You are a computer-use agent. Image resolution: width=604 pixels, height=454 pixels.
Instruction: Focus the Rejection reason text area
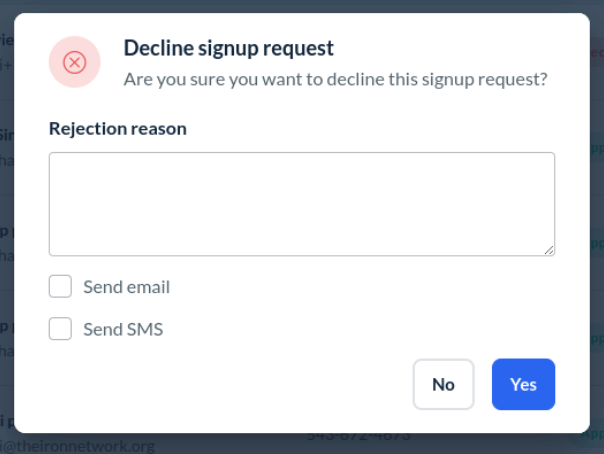pos(302,204)
